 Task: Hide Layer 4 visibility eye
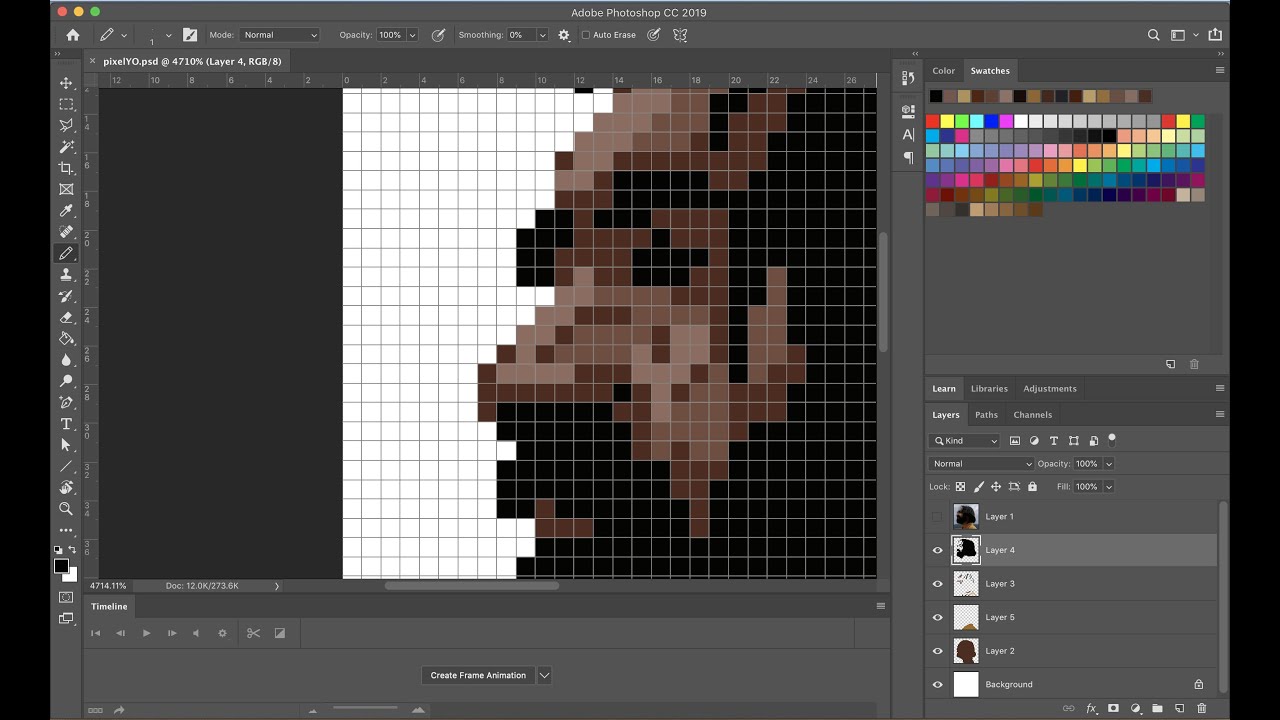coord(937,550)
